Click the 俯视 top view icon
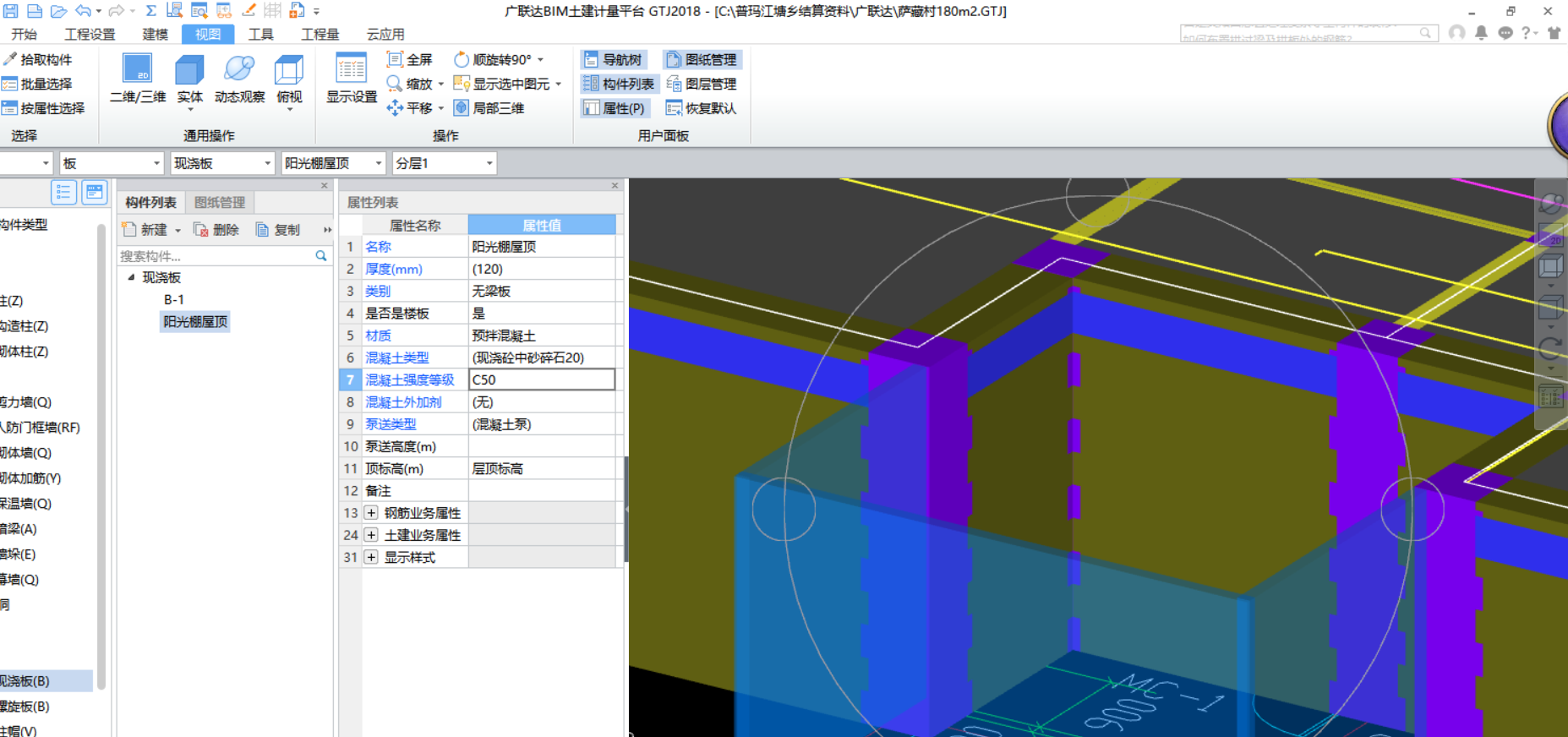The width and height of the screenshot is (1568, 737). 289,79
